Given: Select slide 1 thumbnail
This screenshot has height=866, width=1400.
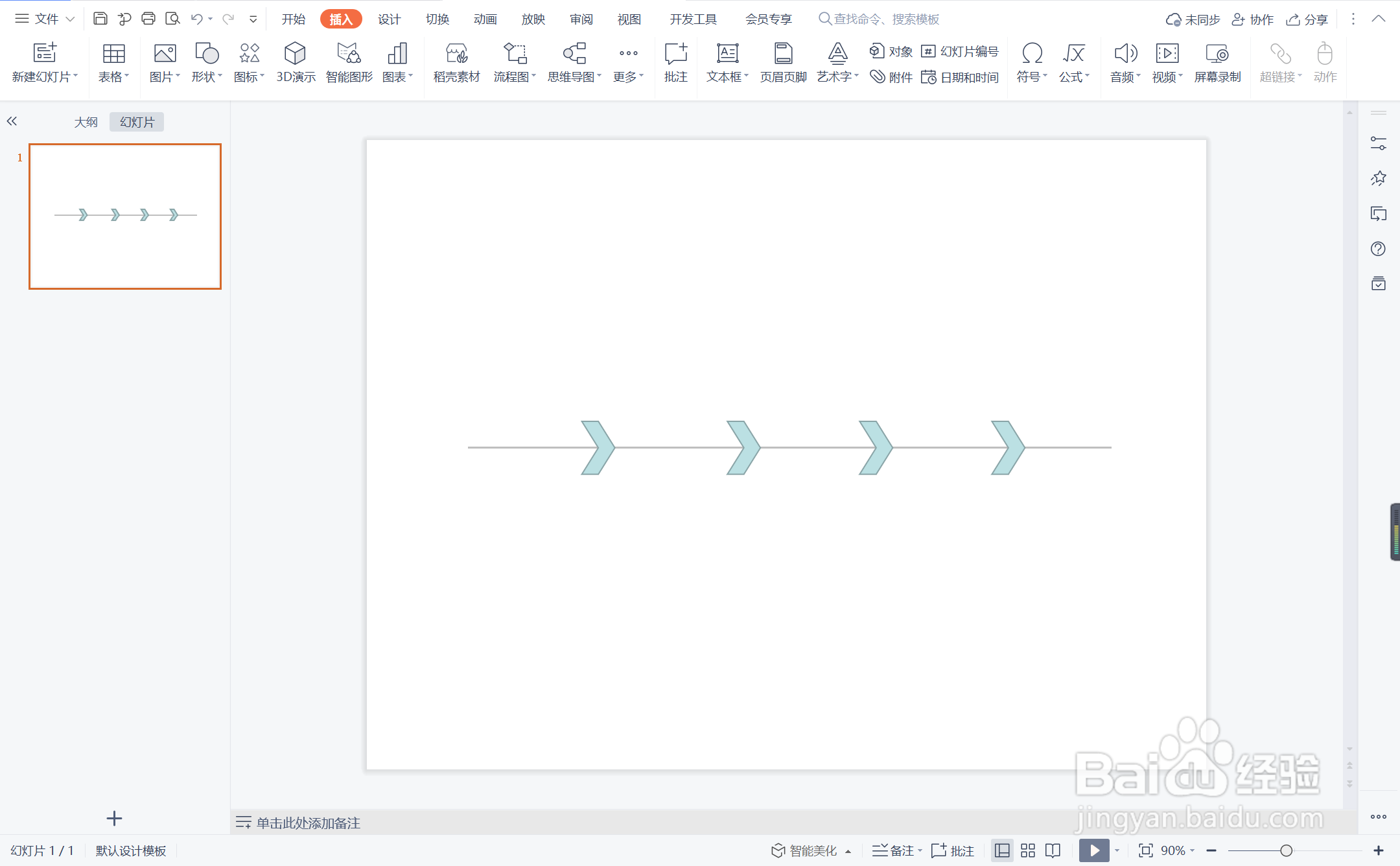Looking at the screenshot, I should pyautogui.click(x=125, y=216).
